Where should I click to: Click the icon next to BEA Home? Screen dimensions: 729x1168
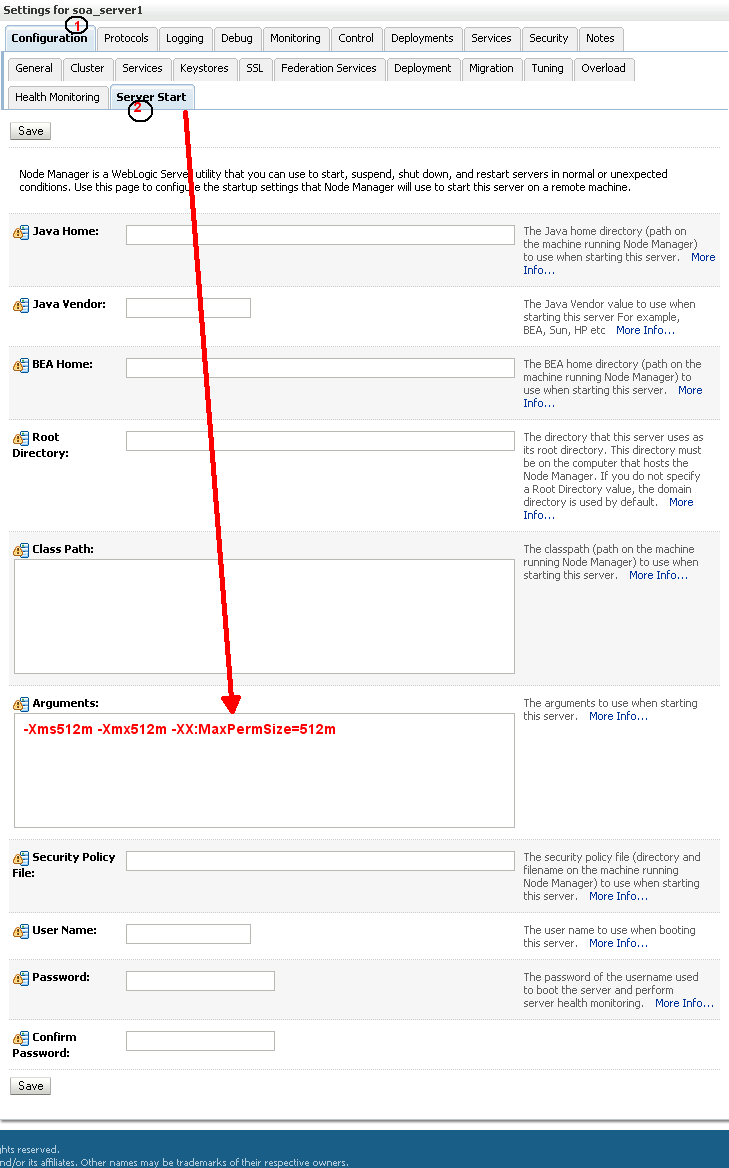(x=21, y=365)
